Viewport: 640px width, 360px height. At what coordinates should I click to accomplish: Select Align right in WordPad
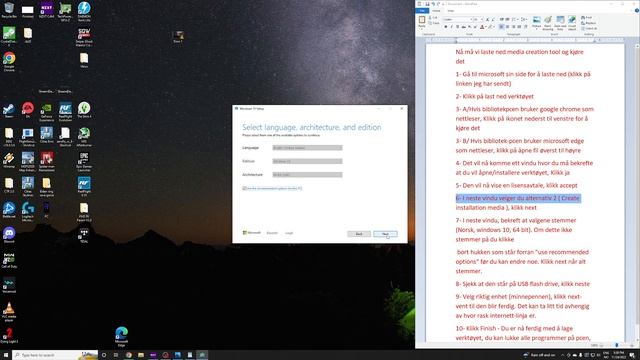(513, 27)
